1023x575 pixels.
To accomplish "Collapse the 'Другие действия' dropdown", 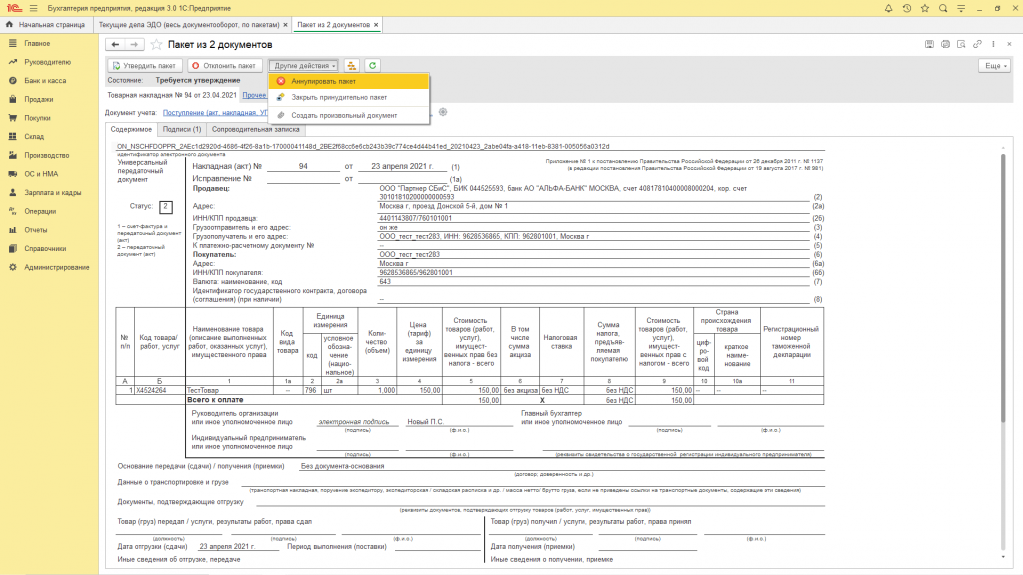I will coord(304,65).
